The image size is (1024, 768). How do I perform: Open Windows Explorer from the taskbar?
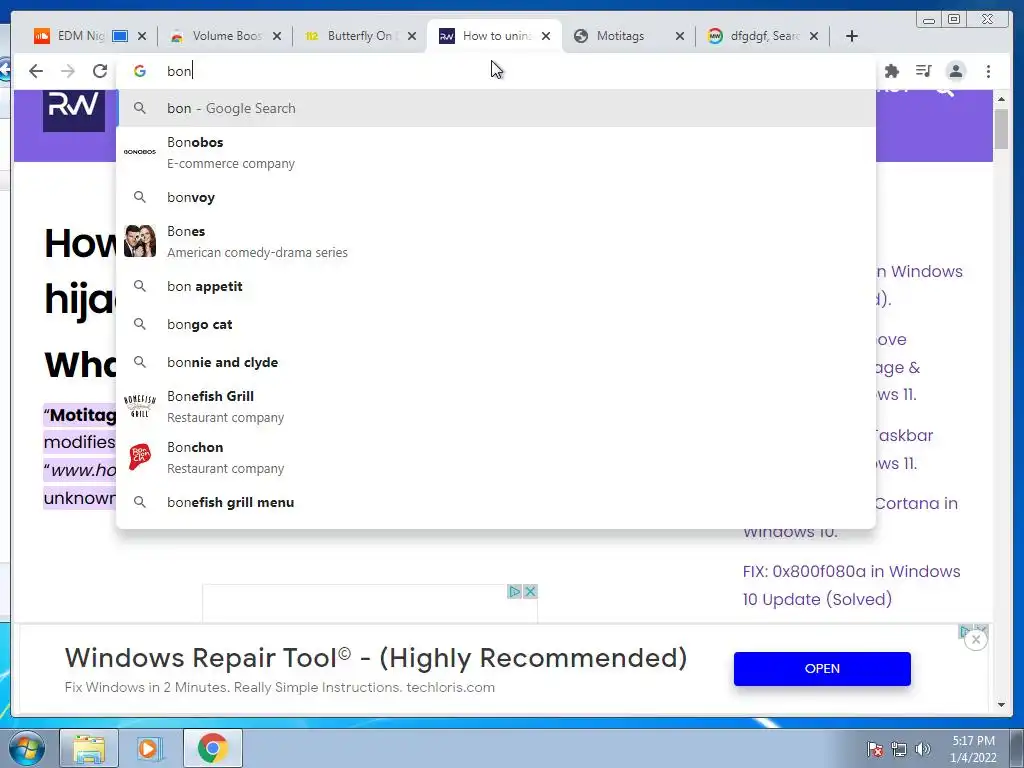(x=89, y=748)
